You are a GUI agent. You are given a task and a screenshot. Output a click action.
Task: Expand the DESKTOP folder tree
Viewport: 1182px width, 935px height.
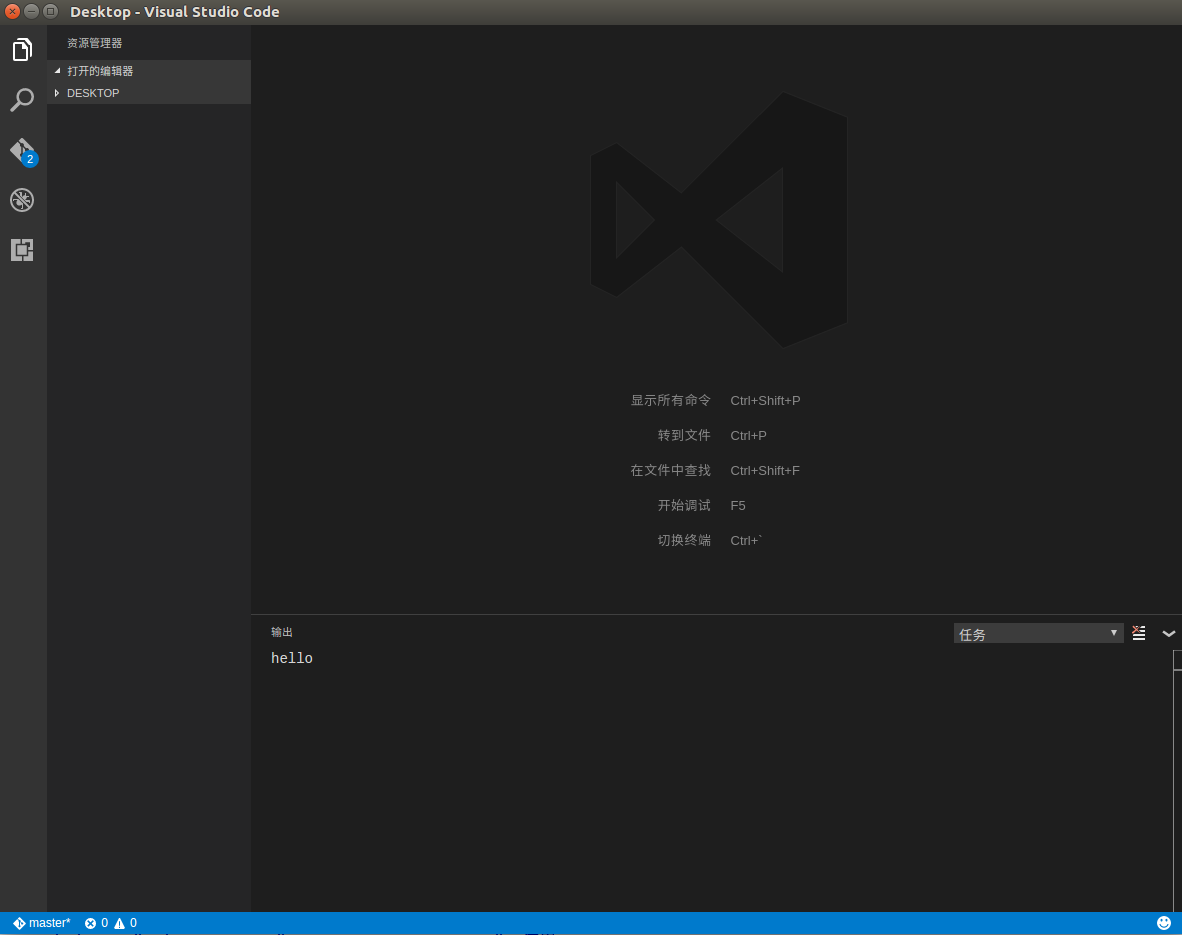[149, 93]
